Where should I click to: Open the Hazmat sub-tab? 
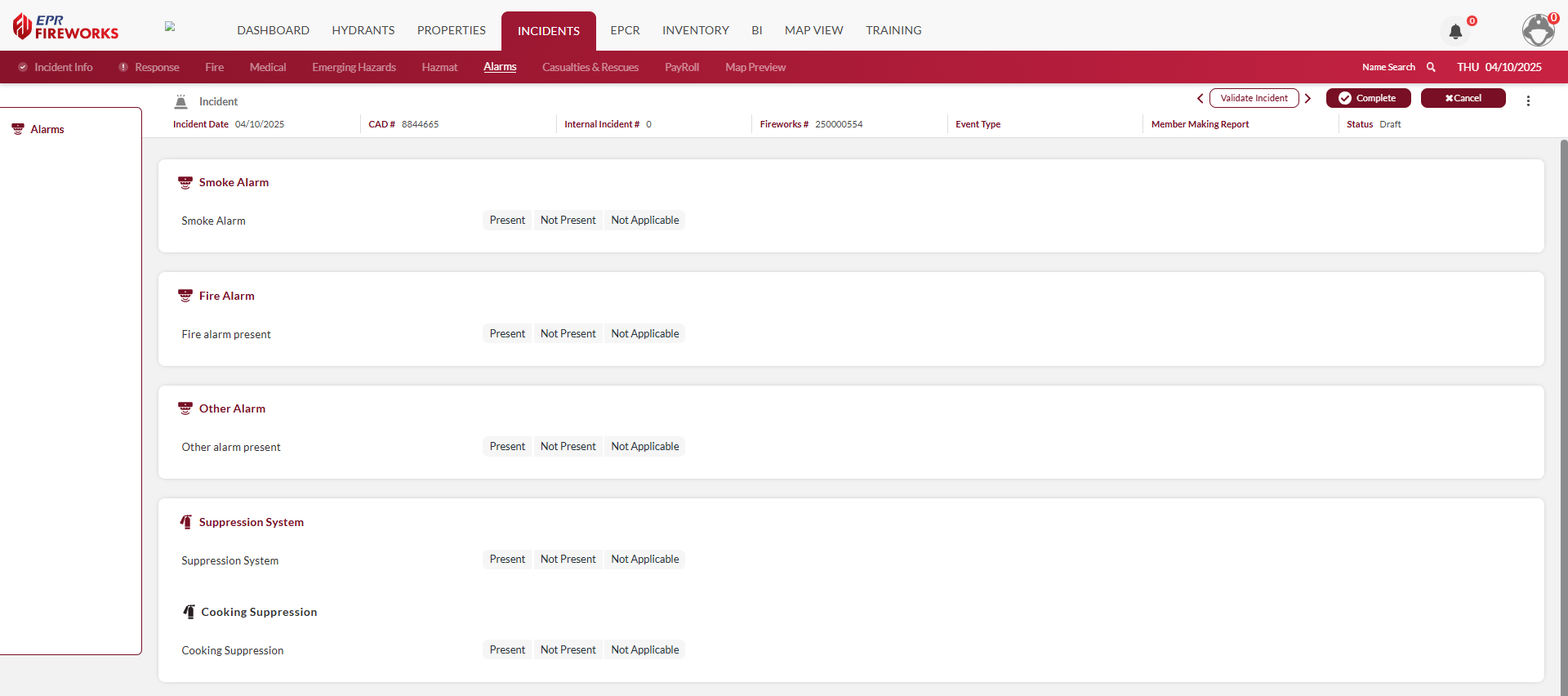[x=439, y=67]
